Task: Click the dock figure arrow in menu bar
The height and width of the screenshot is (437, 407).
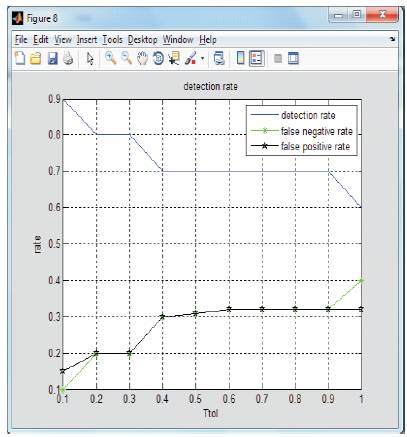Action: [392, 39]
